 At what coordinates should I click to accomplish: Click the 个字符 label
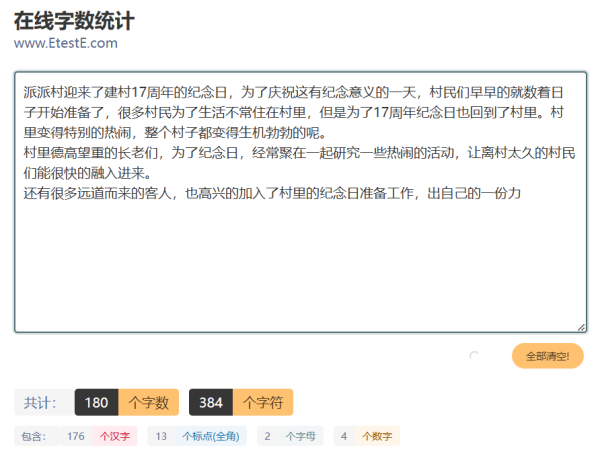[263, 402]
